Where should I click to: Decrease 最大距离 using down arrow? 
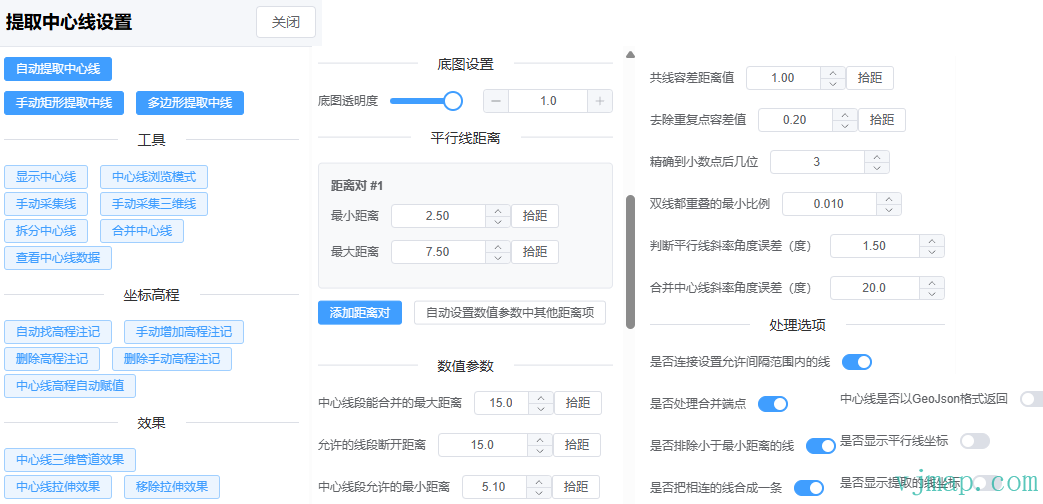pos(498,258)
